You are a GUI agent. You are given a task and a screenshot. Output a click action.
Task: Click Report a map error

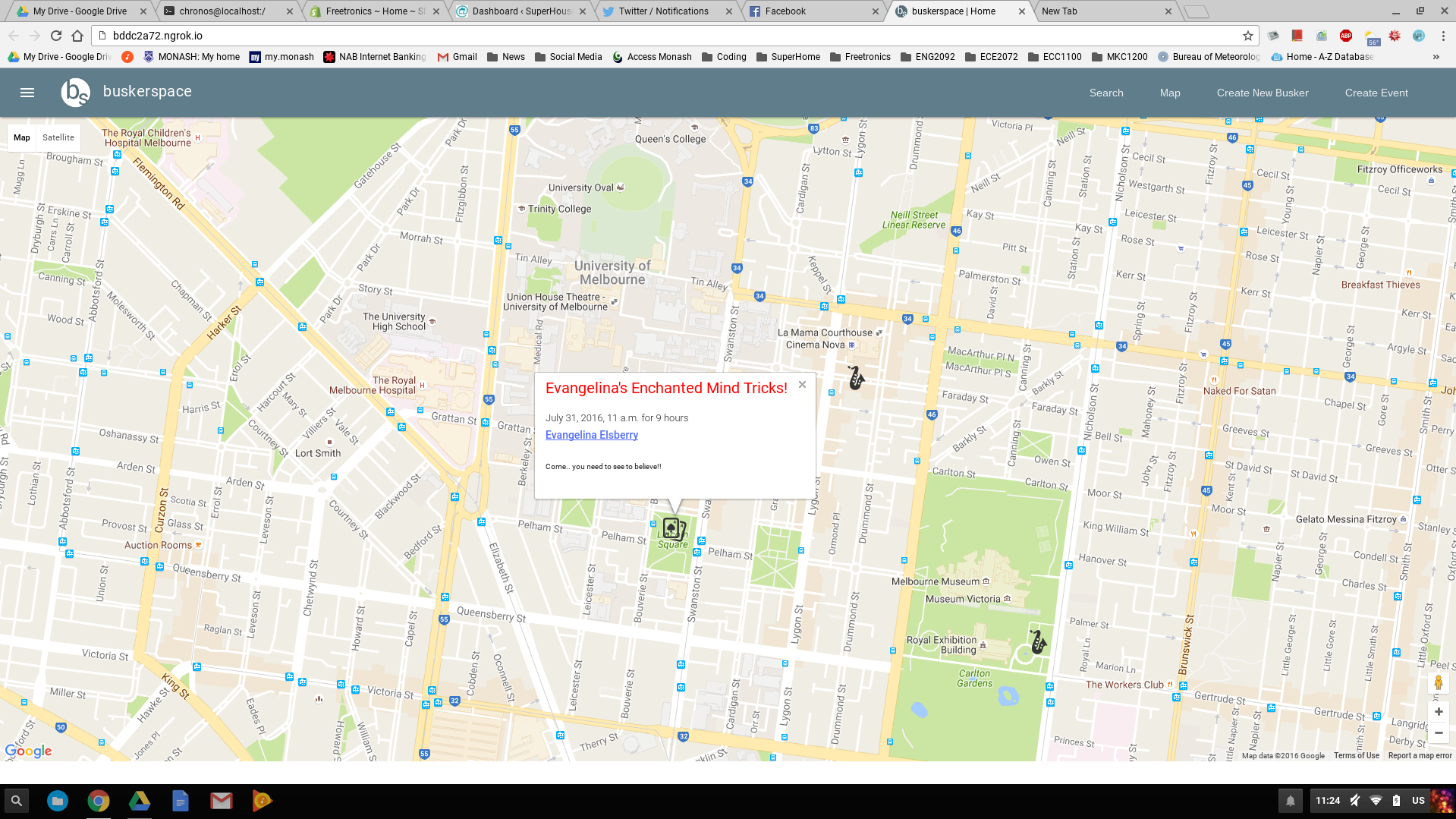(x=1420, y=756)
